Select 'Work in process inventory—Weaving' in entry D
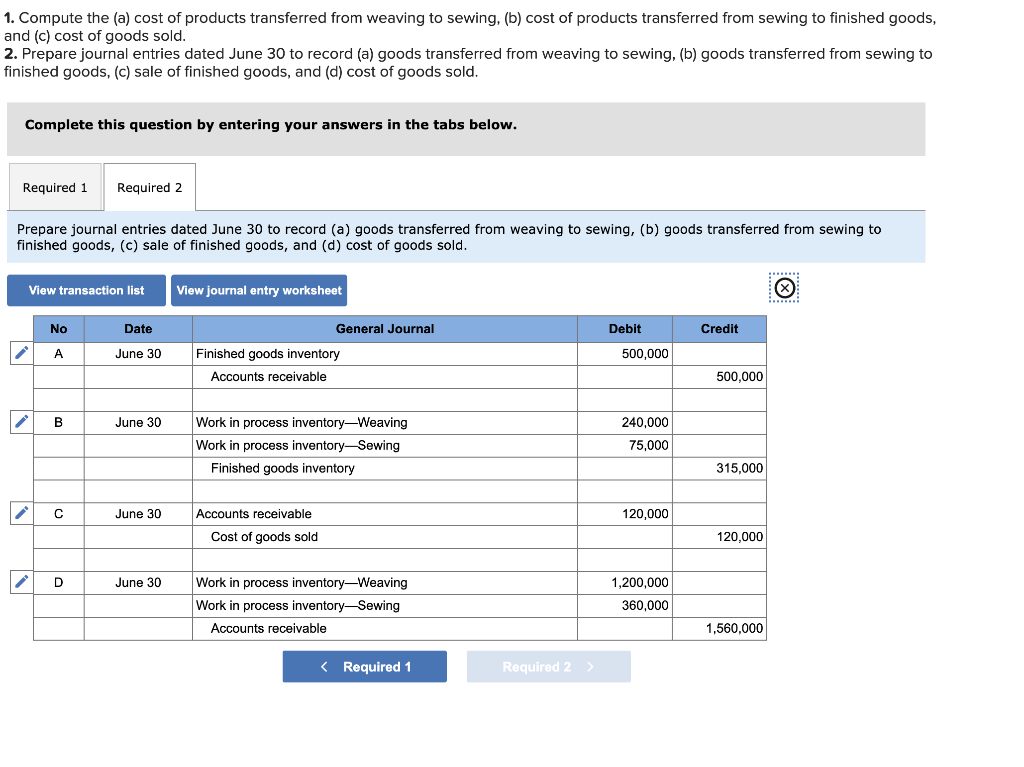 (385, 583)
